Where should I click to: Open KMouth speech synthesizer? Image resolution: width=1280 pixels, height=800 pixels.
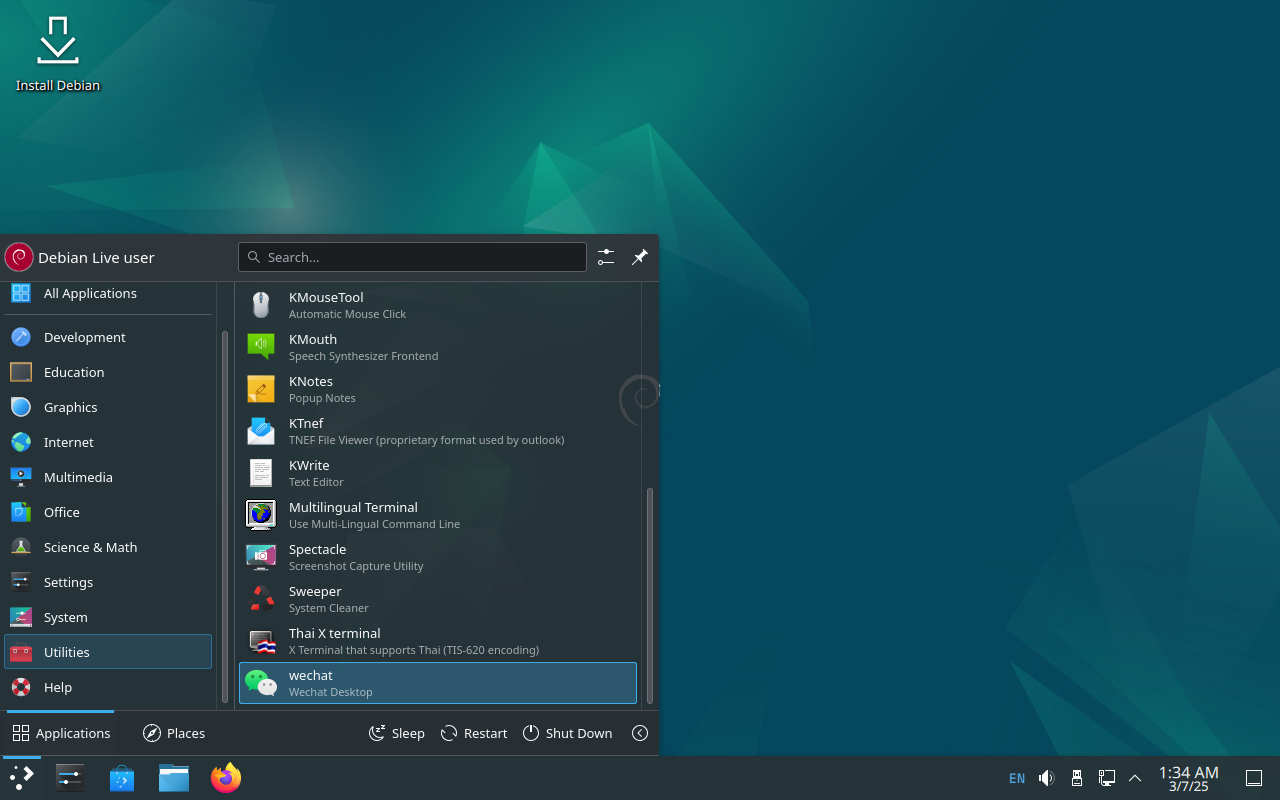point(438,347)
